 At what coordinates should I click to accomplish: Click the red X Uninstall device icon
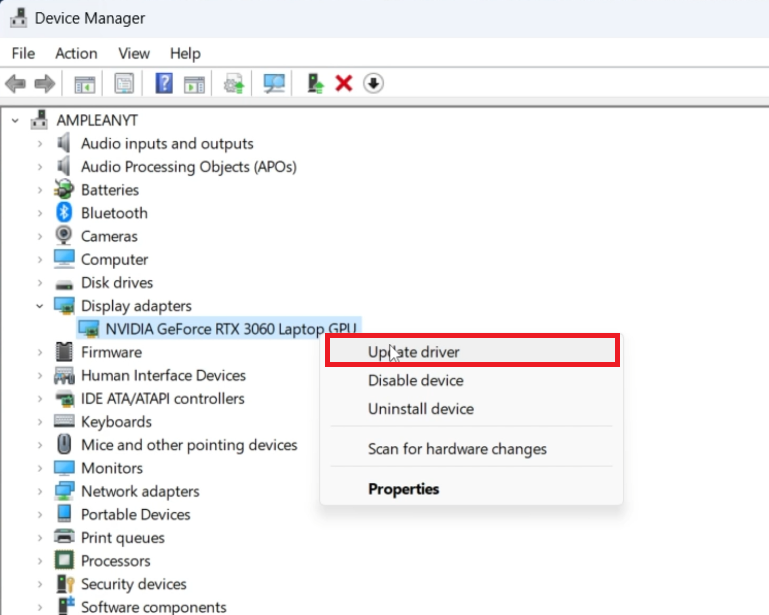click(x=344, y=83)
